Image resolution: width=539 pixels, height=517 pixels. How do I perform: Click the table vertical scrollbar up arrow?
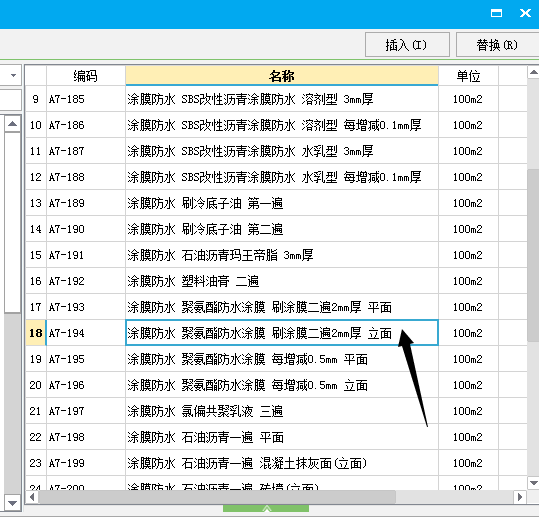point(533,72)
